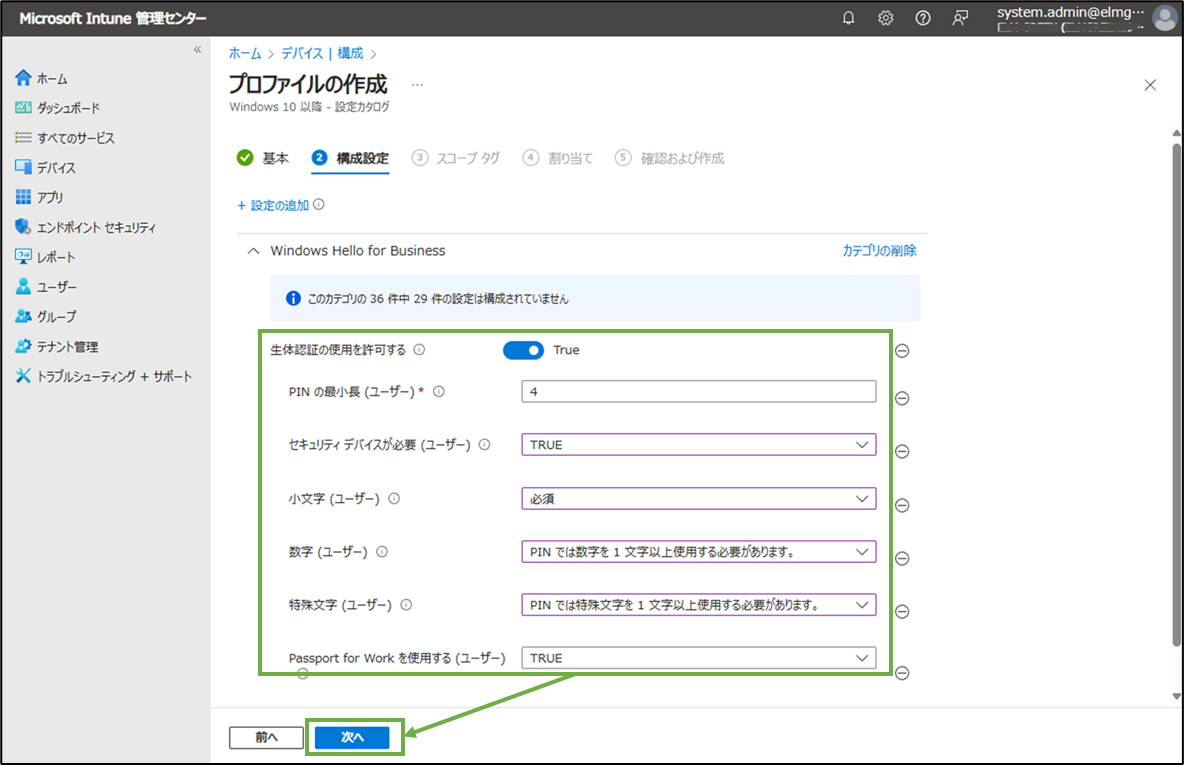Click the 前へ button

tap(266, 737)
